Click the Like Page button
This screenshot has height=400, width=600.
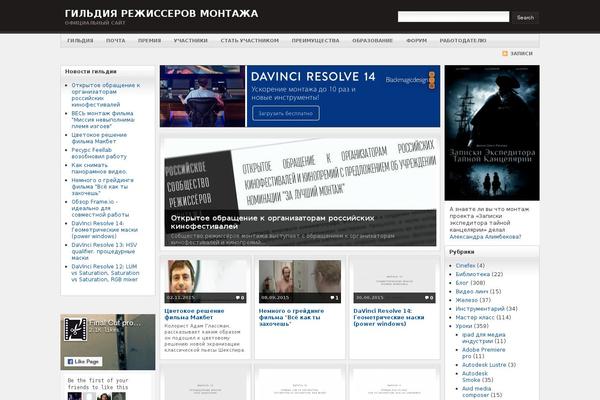(x=83, y=361)
